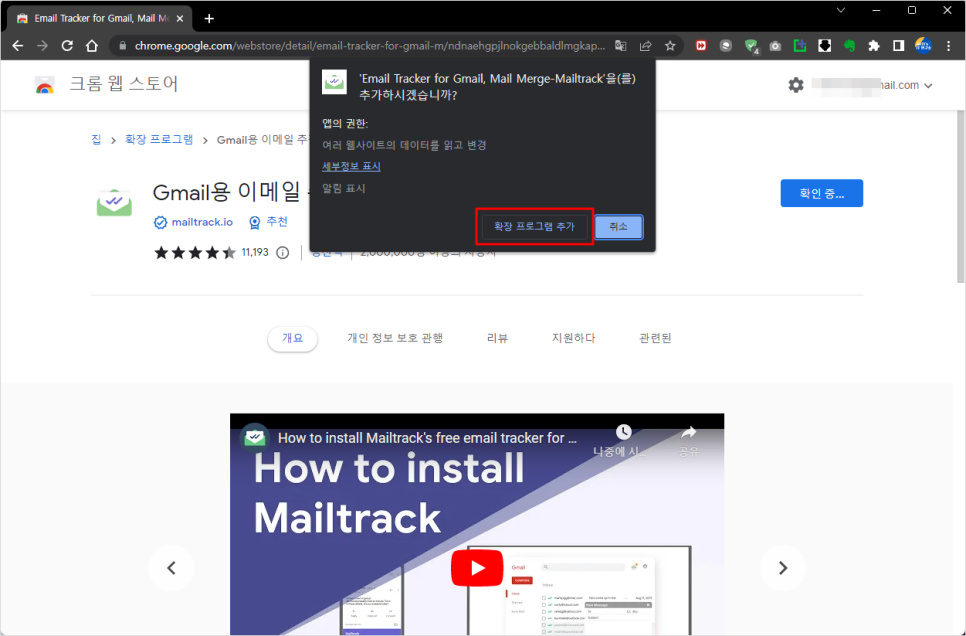Switch to the 관련된 tab
The width and height of the screenshot is (966, 636).
tap(655, 338)
